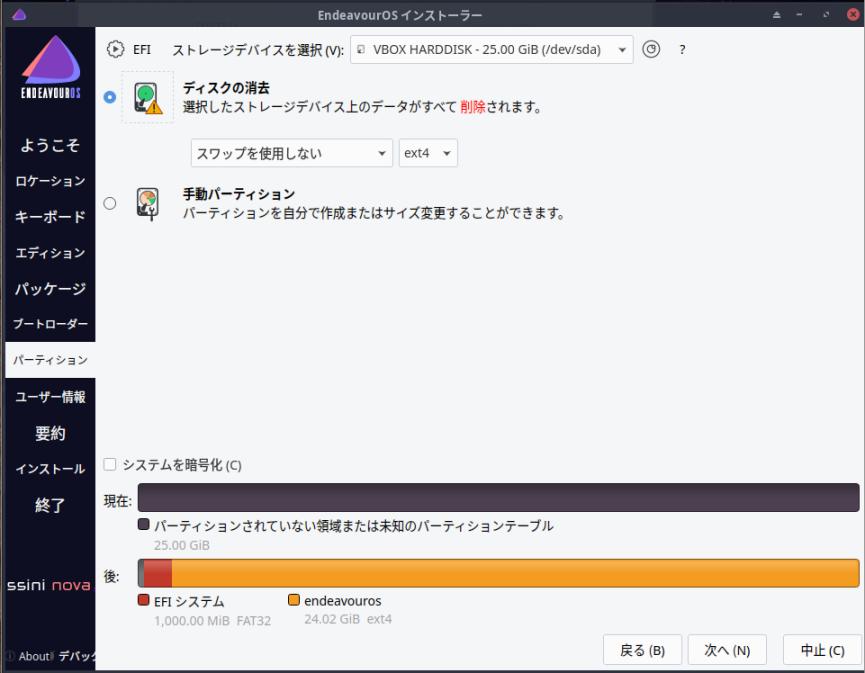Screen dimensions: 865x673
Task: Click the EFI gear icon
Action: tap(115, 50)
